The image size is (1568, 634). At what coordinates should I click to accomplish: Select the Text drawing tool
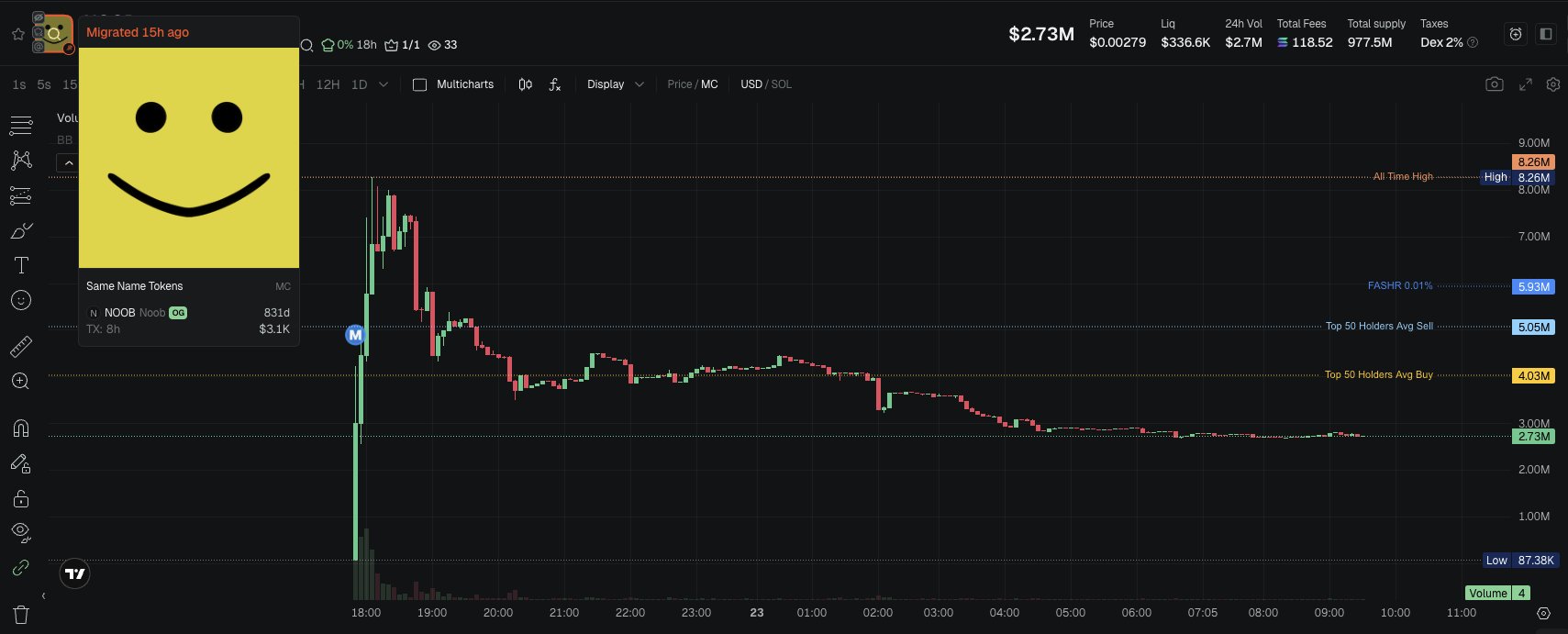(21, 266)
